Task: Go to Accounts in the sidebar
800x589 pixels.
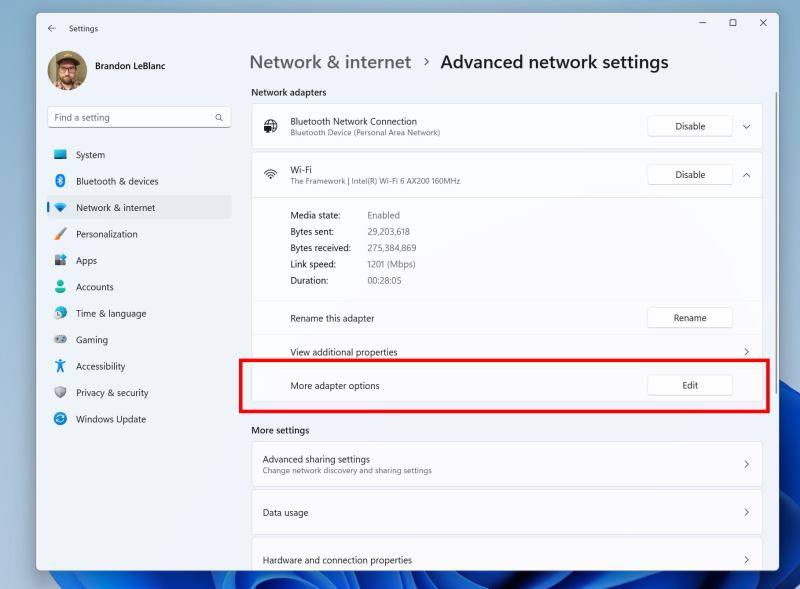Action: (95, 287)
